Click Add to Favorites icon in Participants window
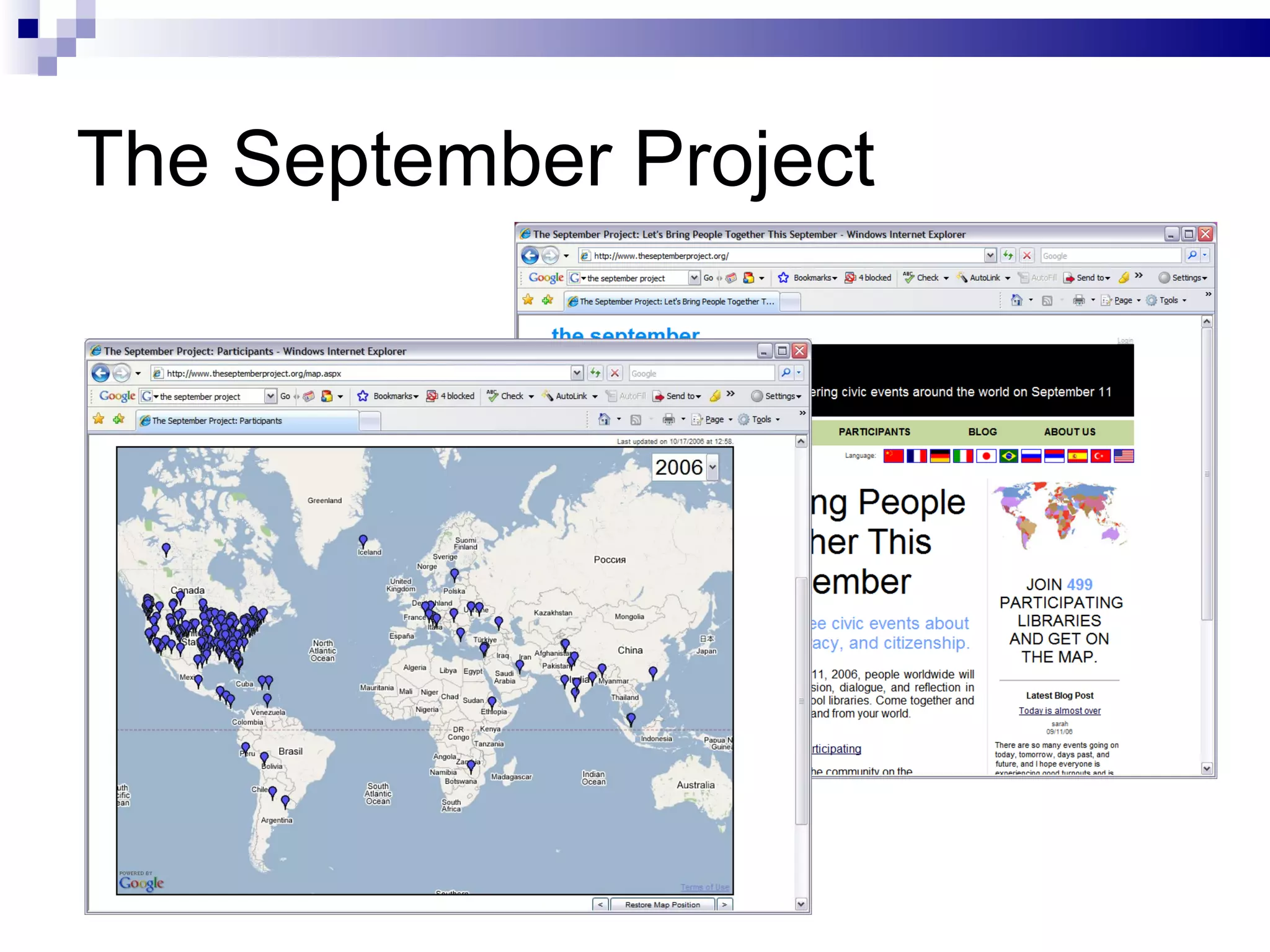Image resolution: width=1270 pixels, height=952 pixels. tap(118, 420)
